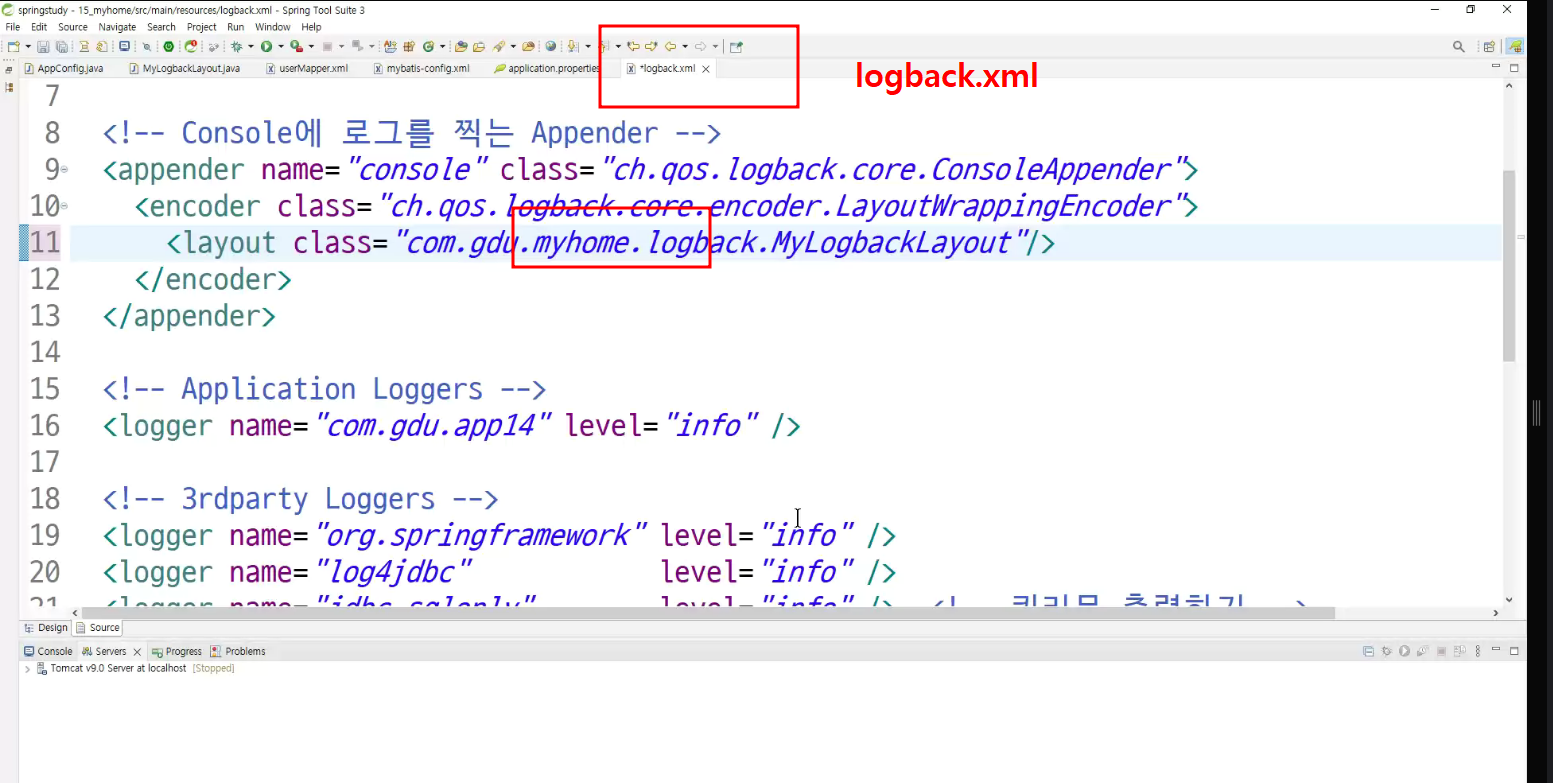
Task: Click the editor vertical scrollbar thumb
Action: pos(1509,265)
